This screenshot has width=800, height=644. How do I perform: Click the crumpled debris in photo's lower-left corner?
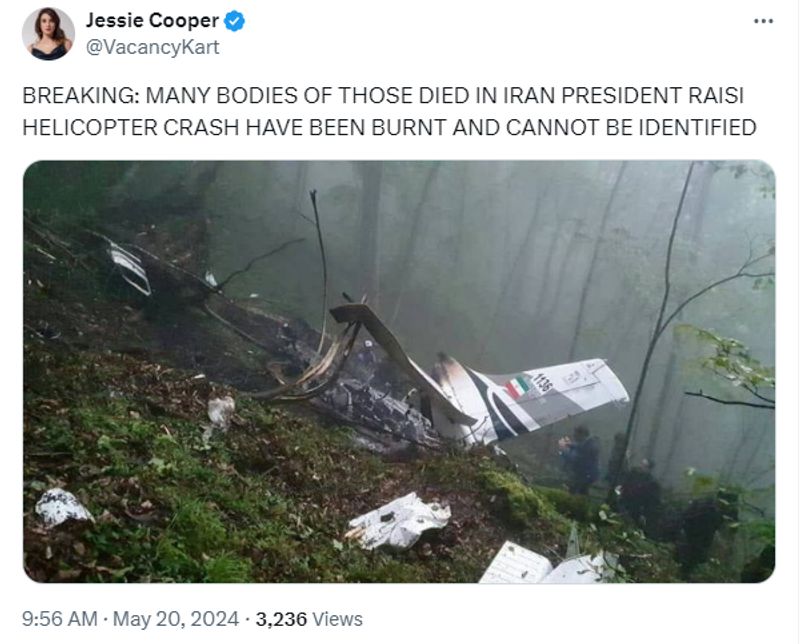click(x=63, y=506)
